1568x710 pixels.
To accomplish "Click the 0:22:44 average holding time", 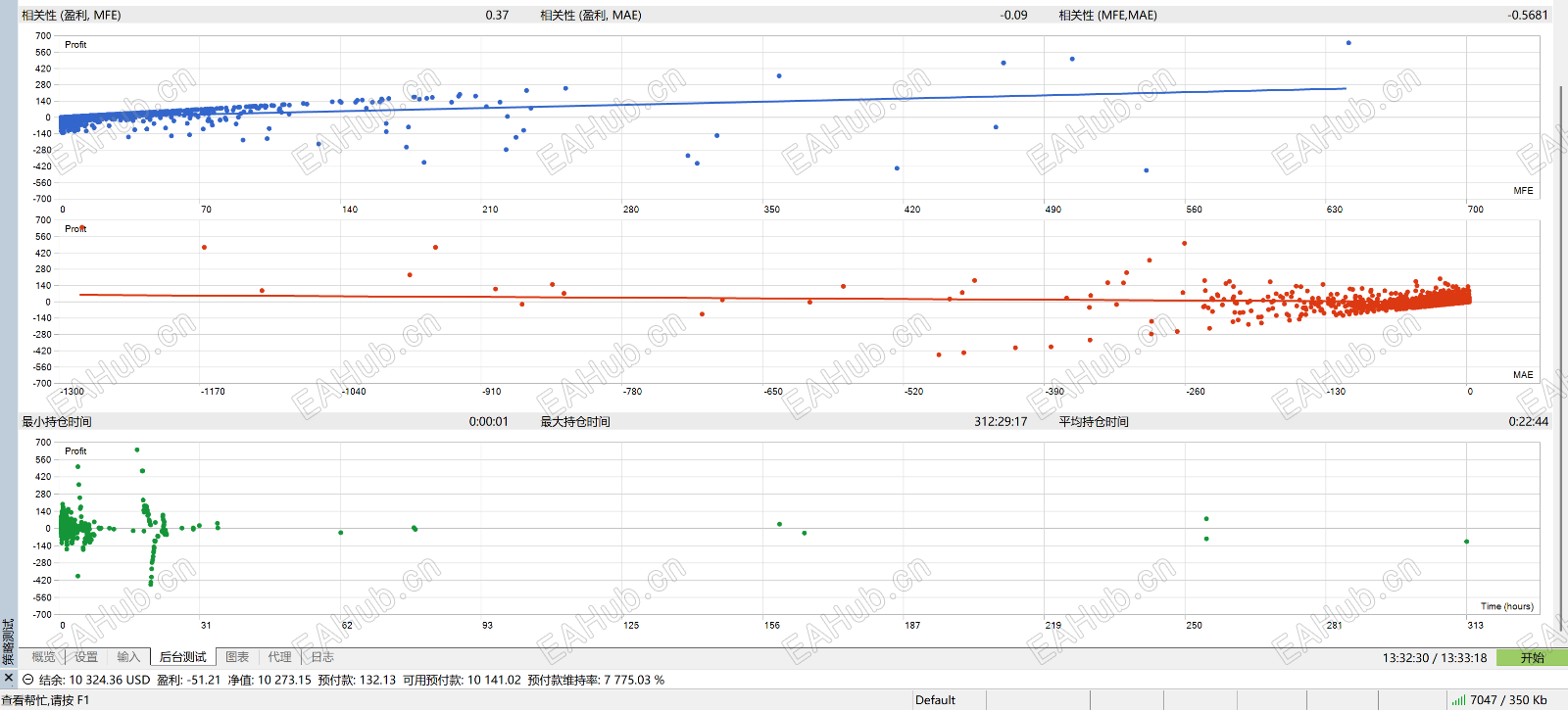I will click(x=1529, y=422).
